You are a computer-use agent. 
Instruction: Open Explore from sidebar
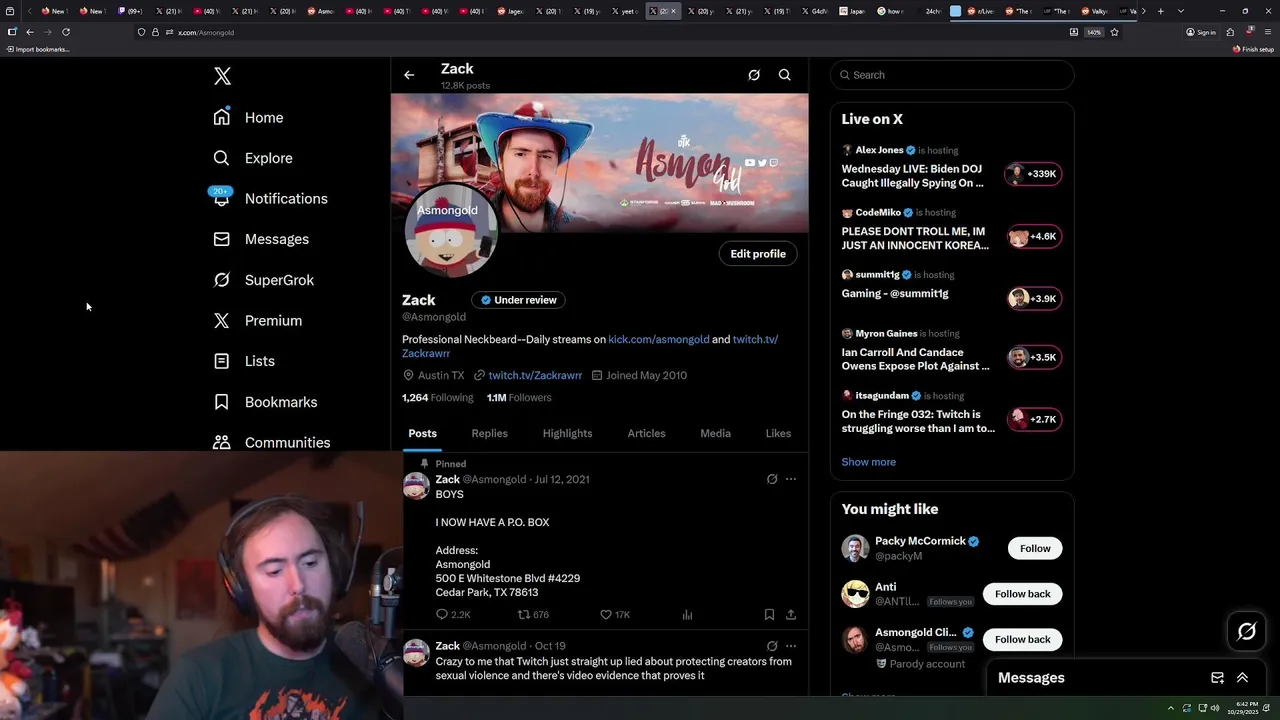(x=253, y=158)
